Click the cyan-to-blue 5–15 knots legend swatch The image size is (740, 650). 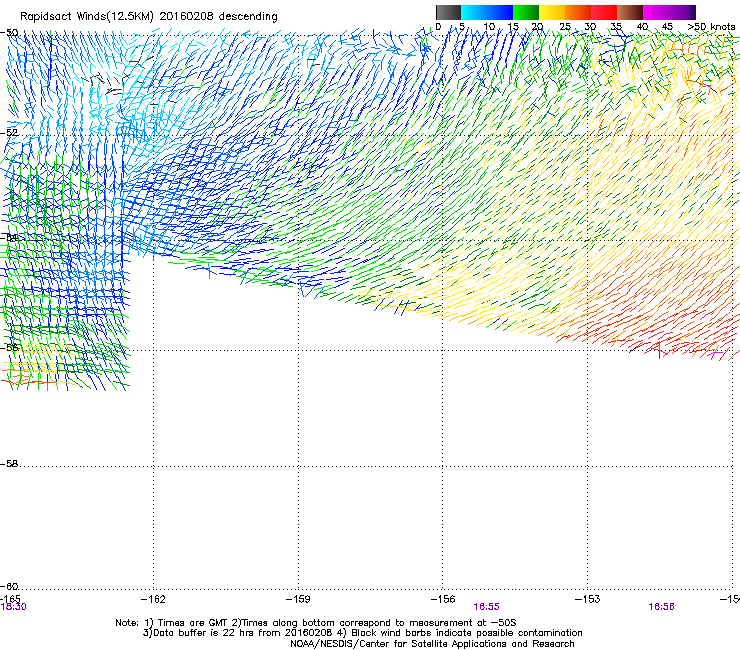487,12
